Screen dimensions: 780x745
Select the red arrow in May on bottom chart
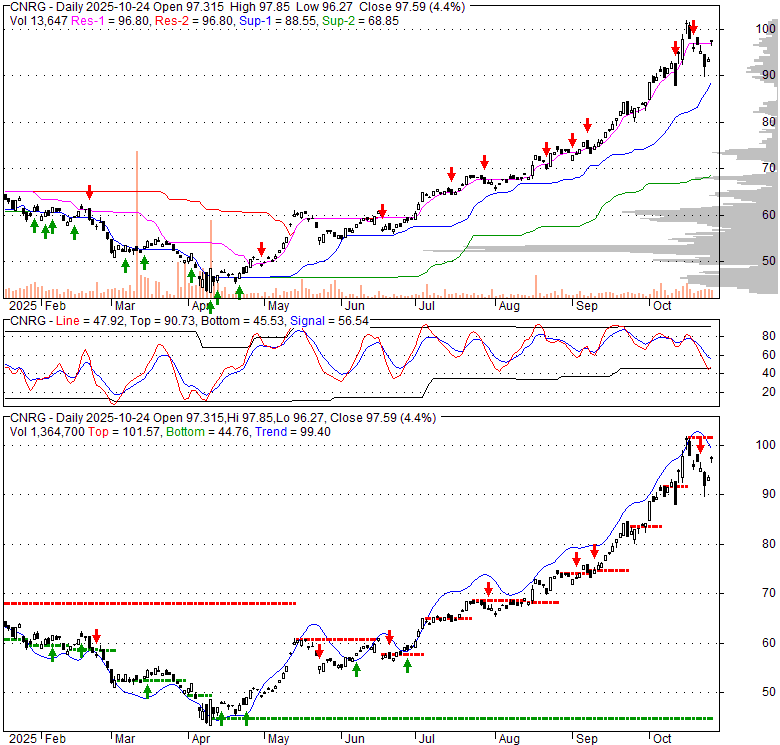(319, 650)
